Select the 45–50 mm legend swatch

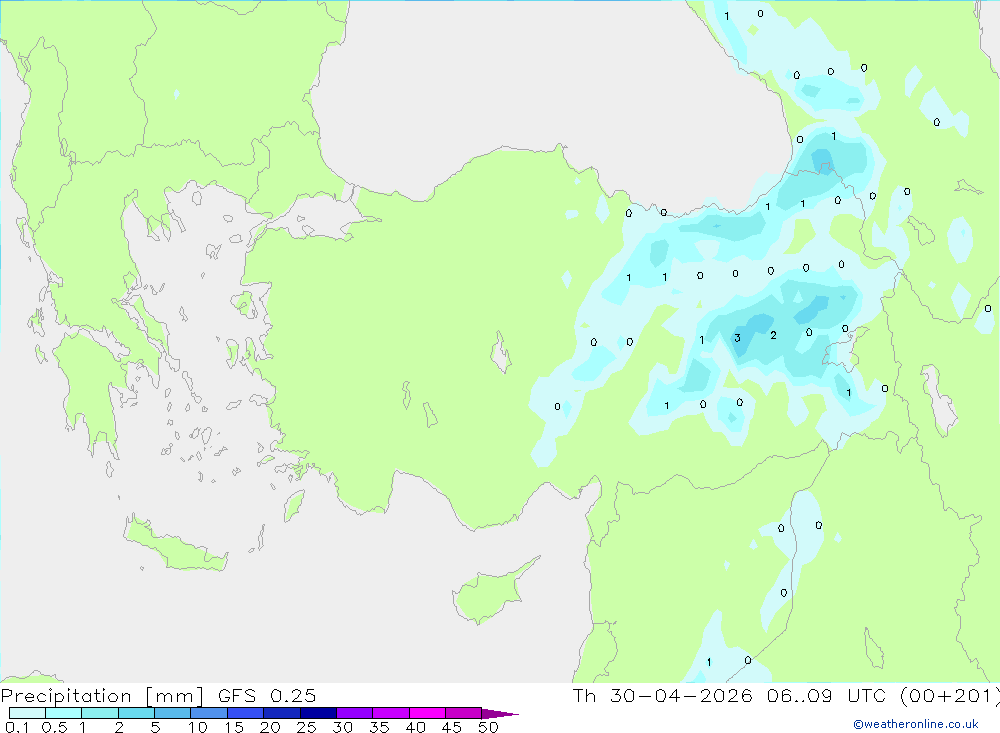coord(464,713)
